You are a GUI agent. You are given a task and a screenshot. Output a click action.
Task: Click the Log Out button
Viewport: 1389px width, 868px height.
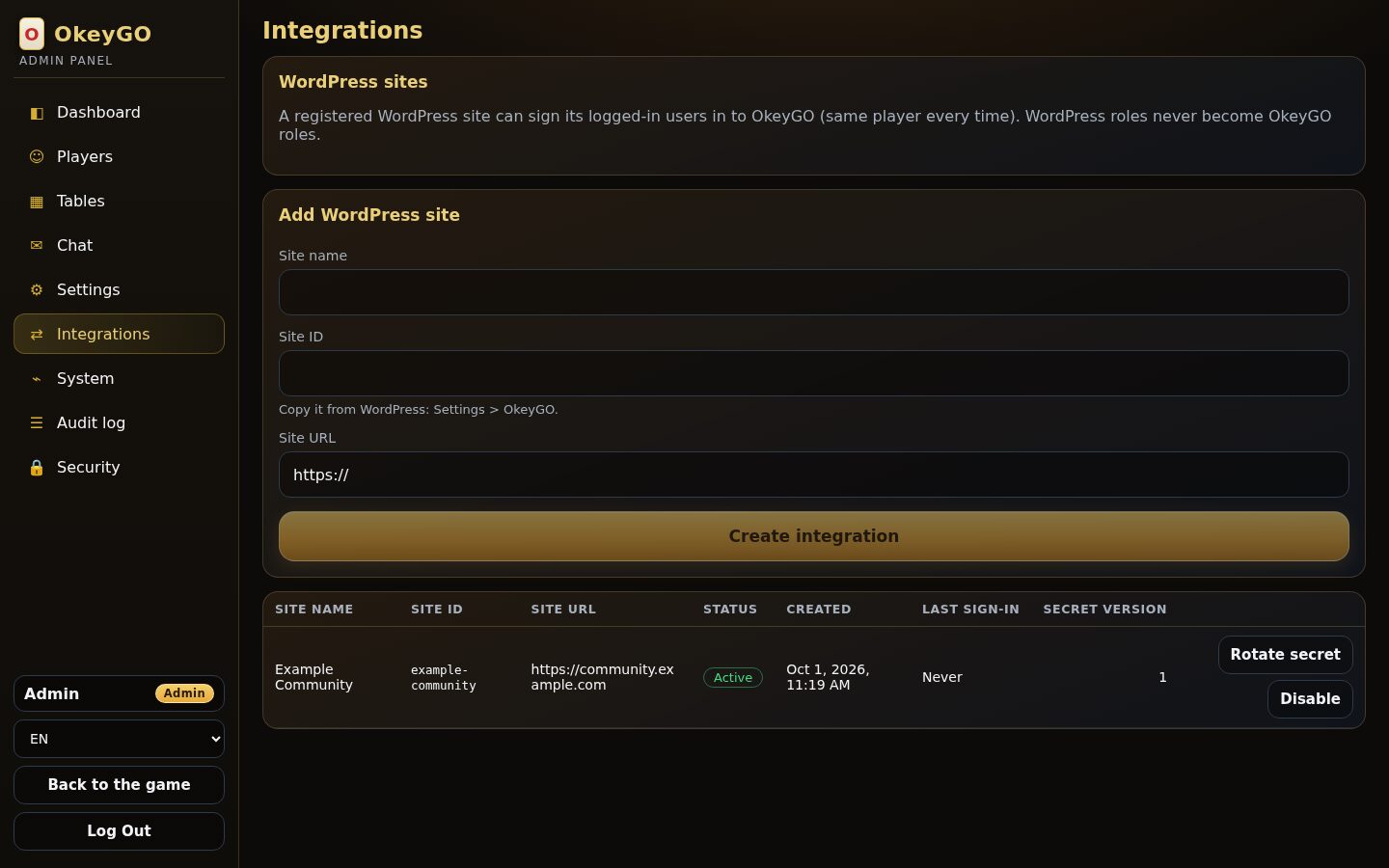119,831
